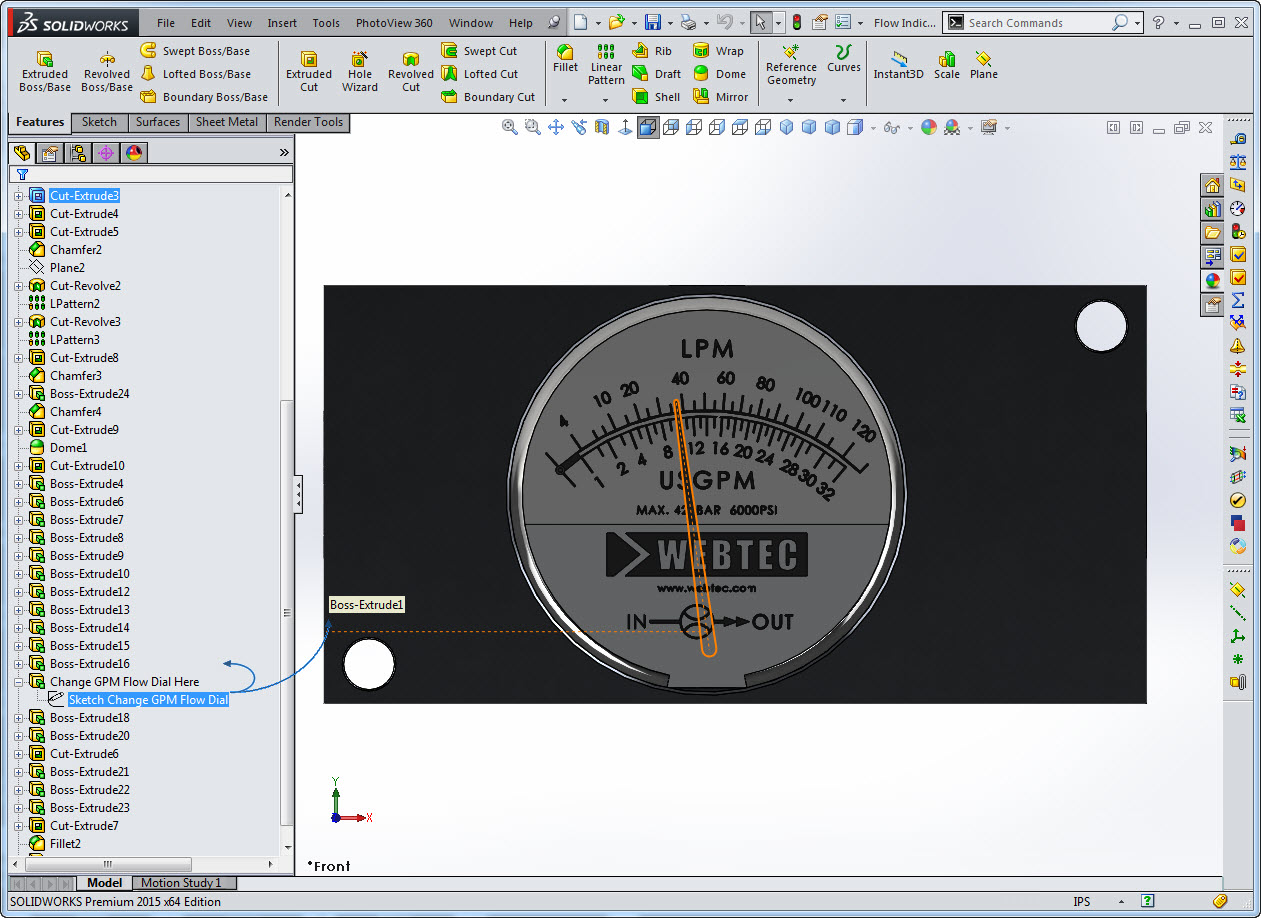
Task: Click Zoom to Fit icon
Action: click(510, 127)
